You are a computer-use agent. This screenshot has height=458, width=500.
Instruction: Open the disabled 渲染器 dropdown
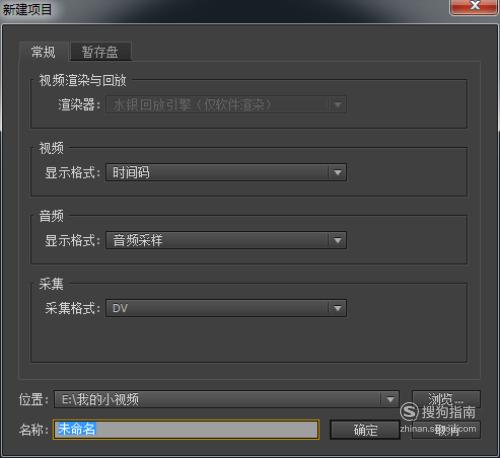pos(226,105)
